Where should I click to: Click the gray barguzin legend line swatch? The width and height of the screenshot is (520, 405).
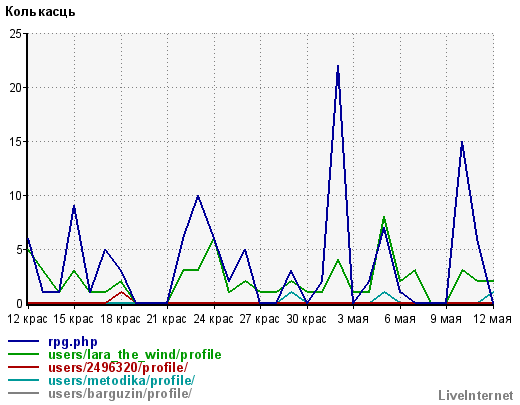click(23, 393)
